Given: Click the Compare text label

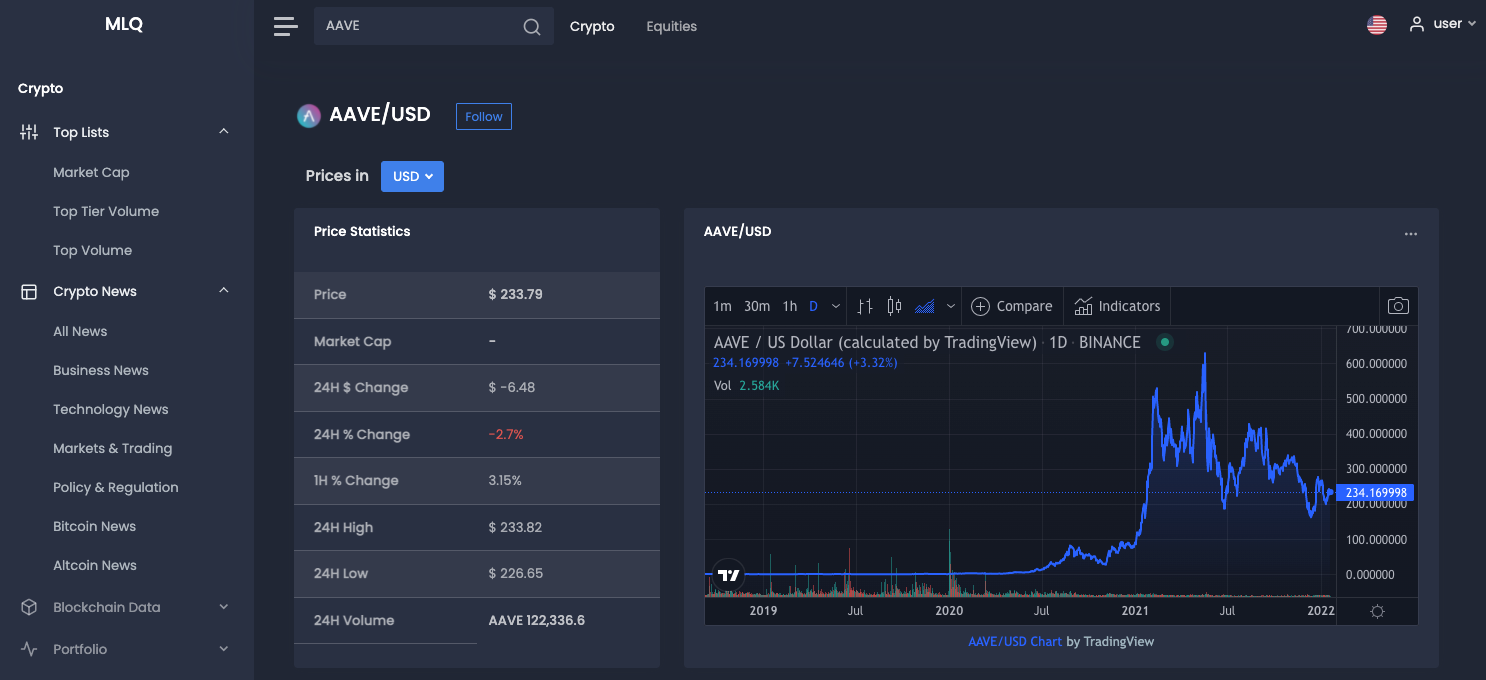Looking at the screenshot, I should click(x=1024, y=306).
